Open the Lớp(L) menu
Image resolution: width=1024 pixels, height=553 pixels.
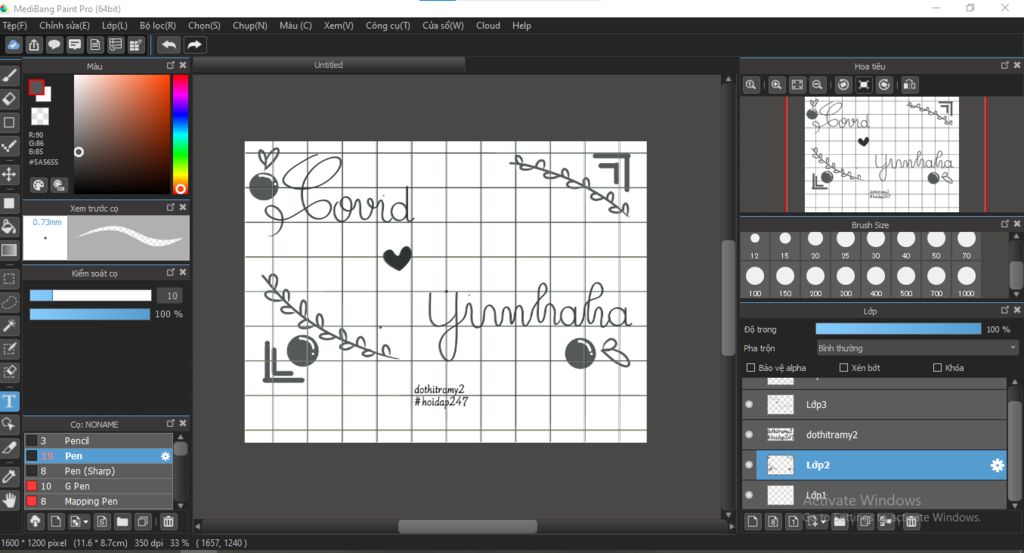point(114,25)
